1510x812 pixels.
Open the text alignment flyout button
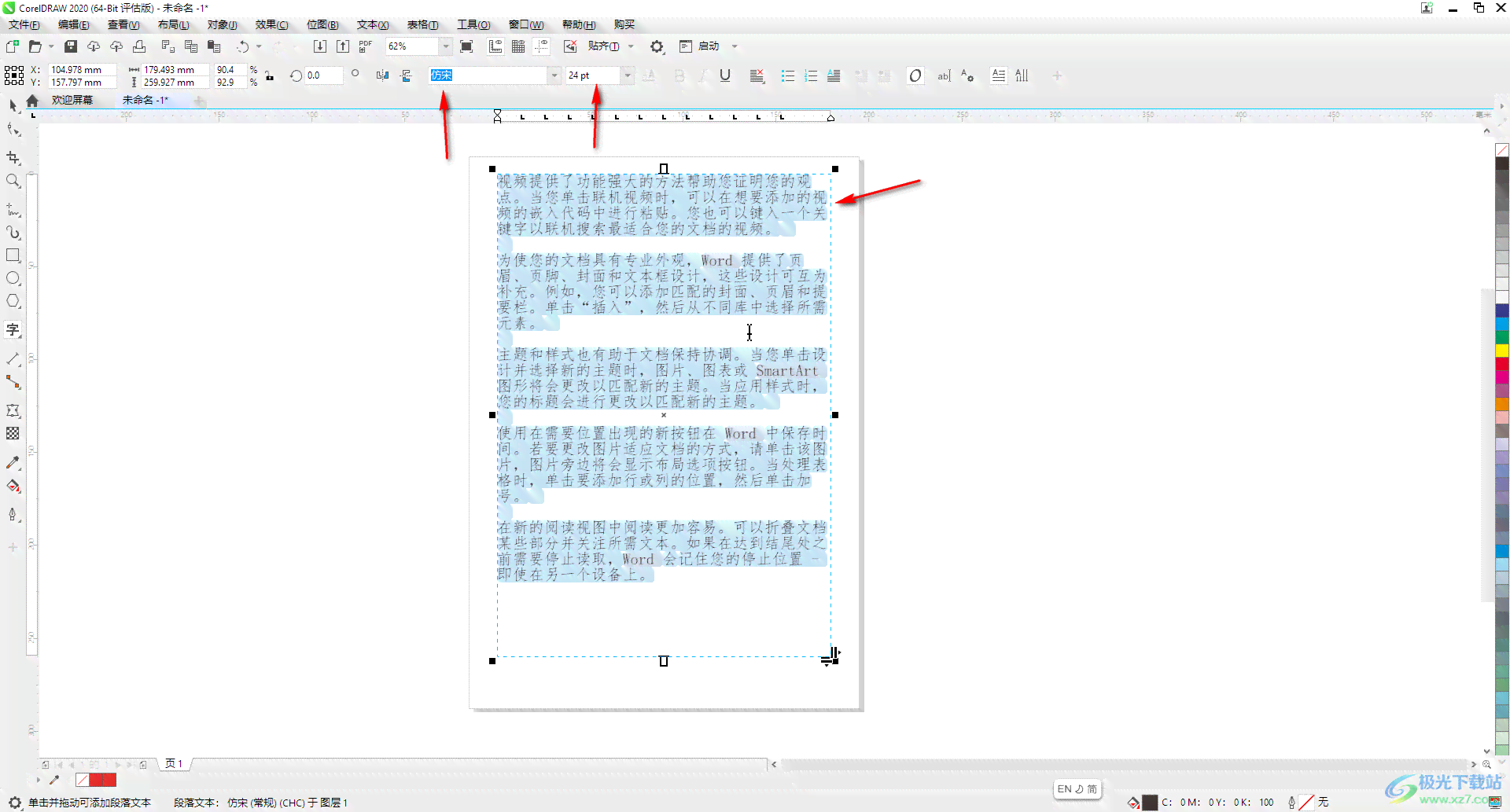click(x=757, y=75)
